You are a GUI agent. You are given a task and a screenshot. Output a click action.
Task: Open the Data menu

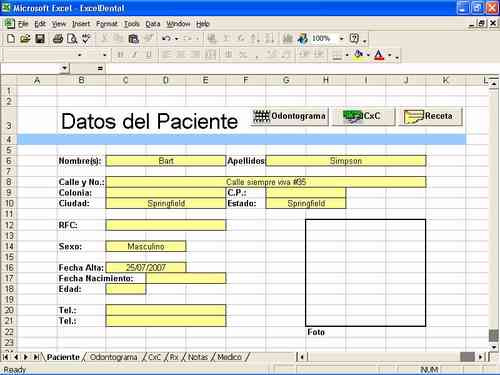[153, 24]
